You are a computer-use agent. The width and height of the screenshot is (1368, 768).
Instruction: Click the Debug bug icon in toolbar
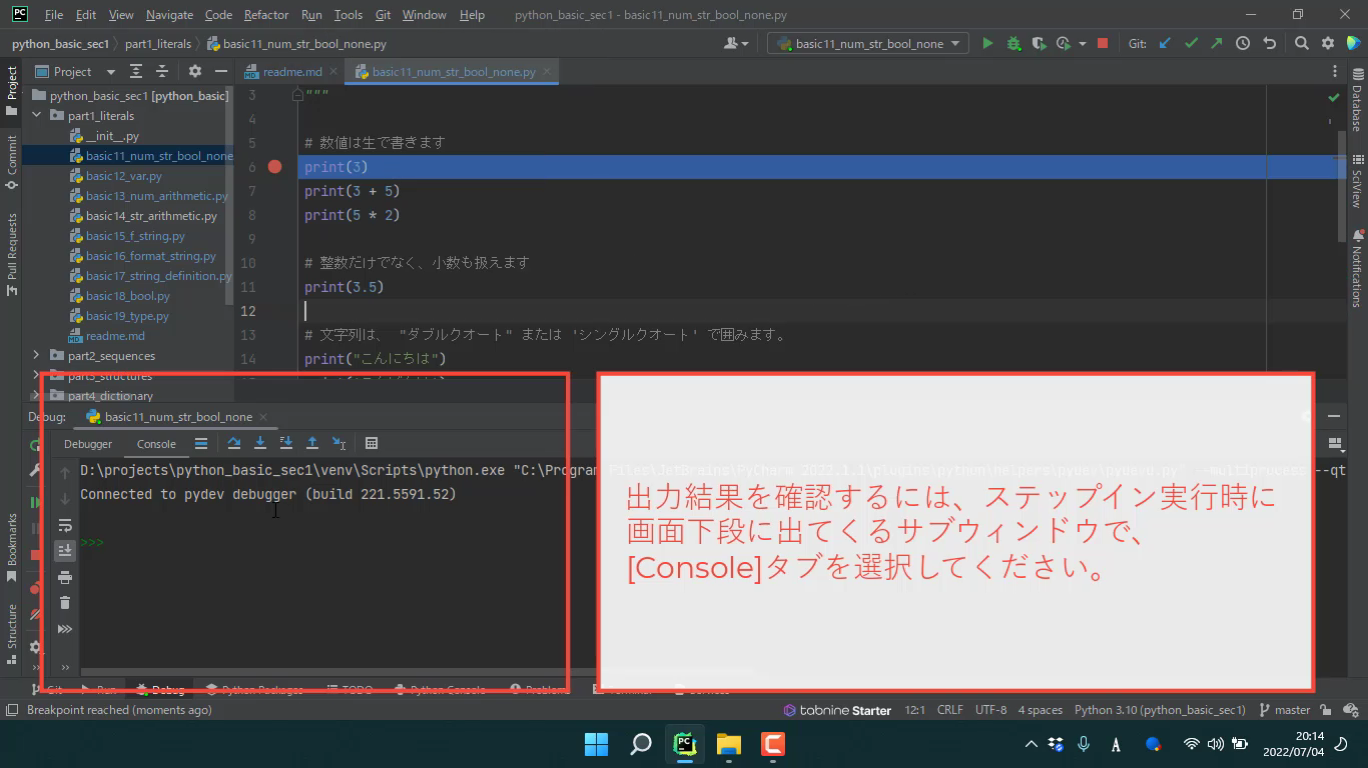[1013, 44]
